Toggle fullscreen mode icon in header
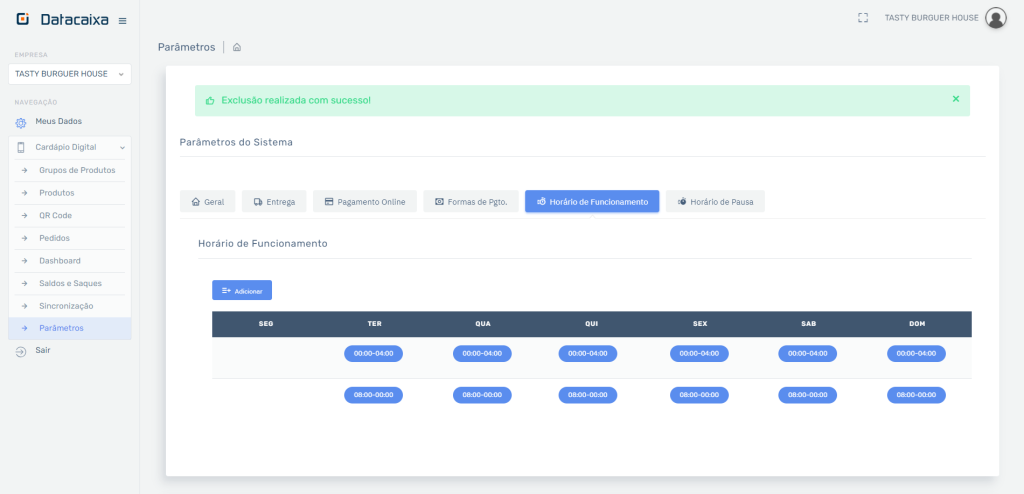The image size is (1024, 494). (863, 18)
